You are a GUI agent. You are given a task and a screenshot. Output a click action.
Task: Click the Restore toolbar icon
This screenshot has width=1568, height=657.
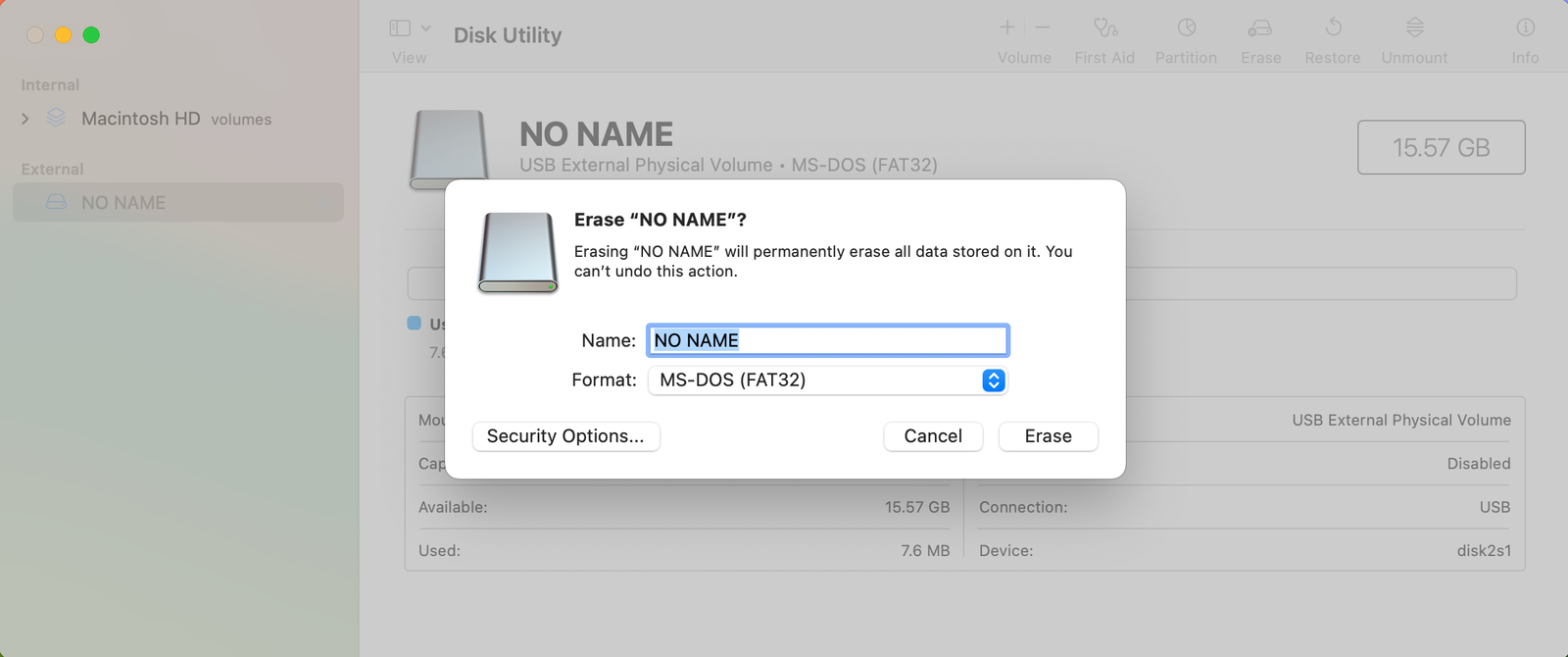point(1333,27)
